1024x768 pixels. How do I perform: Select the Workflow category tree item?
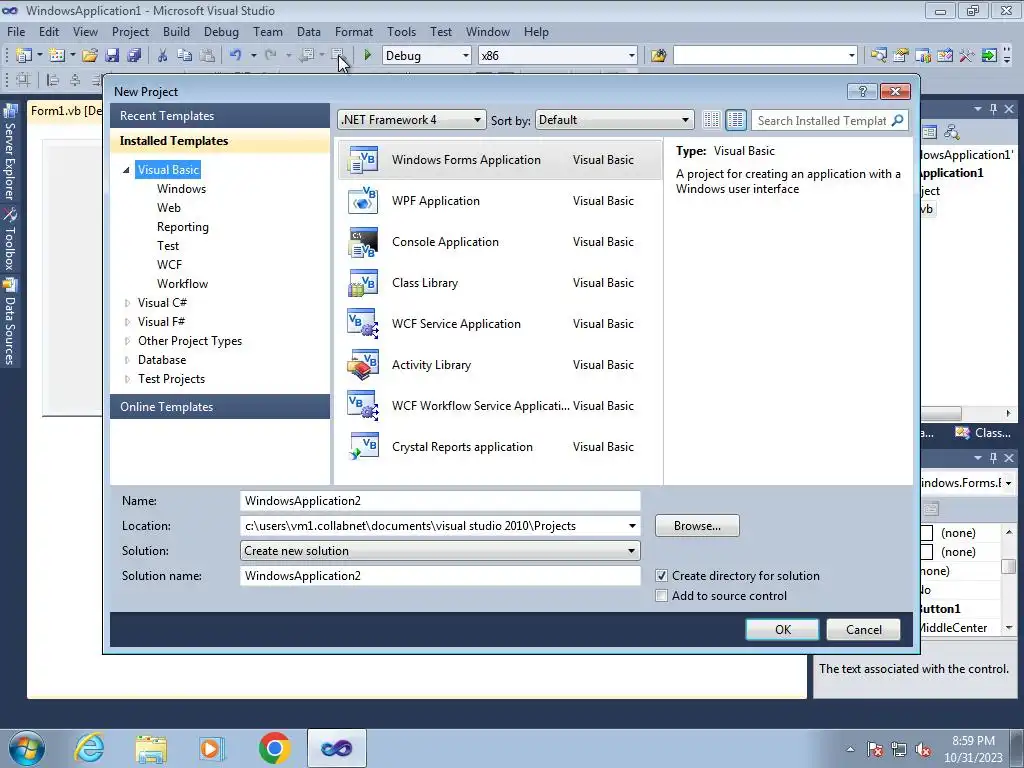tap(183, 283)
